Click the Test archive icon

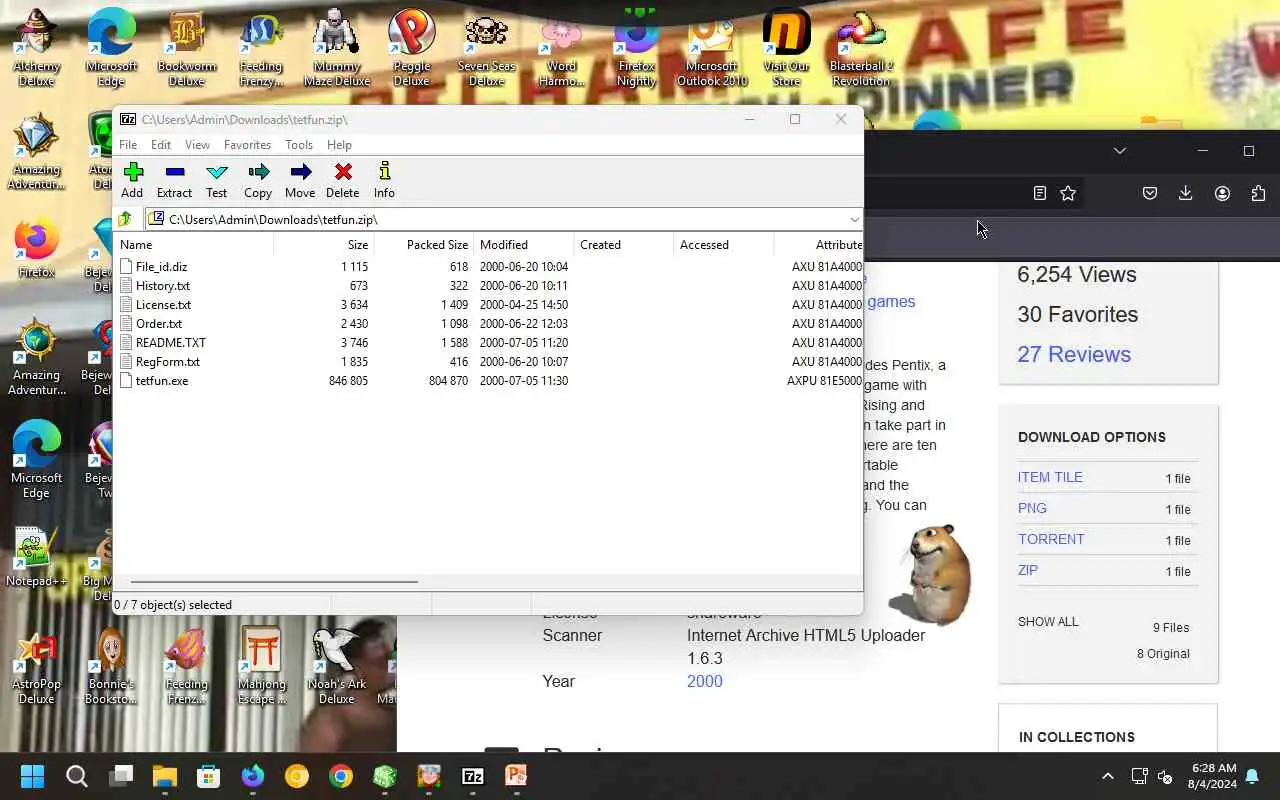coord(216,180)
